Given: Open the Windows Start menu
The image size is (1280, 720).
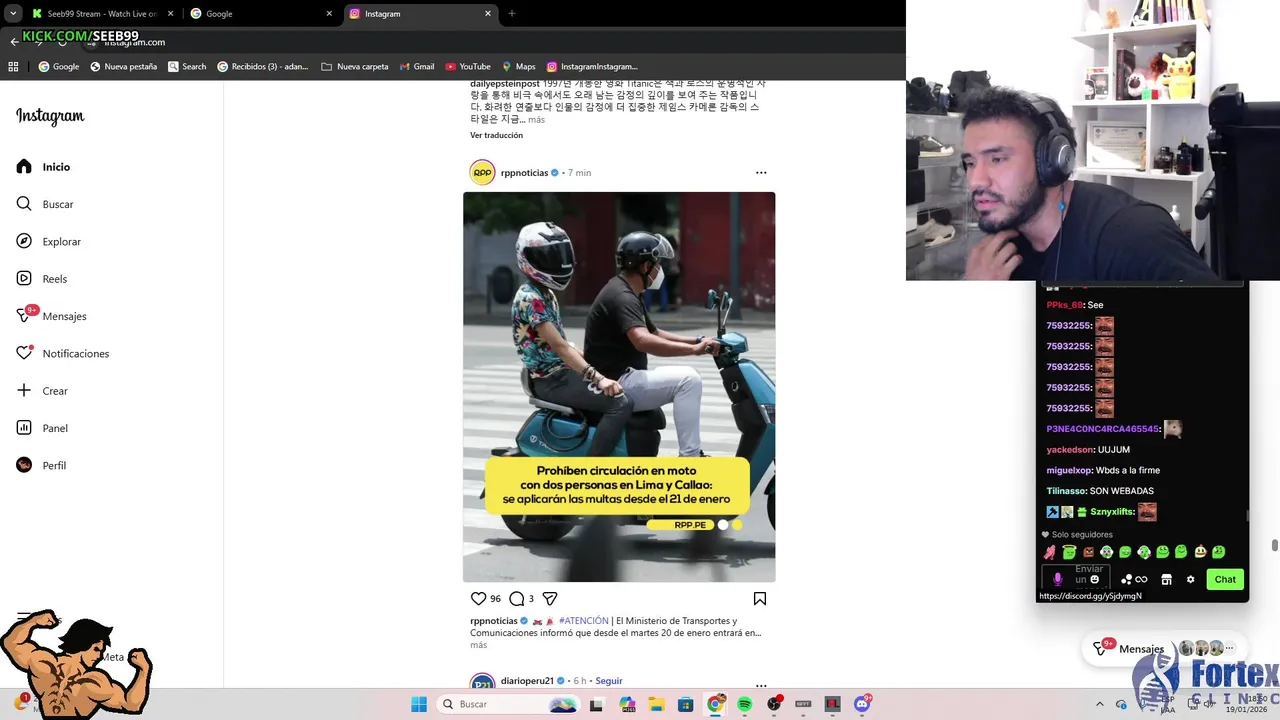Looking at the screenshot, I should [419, 704].
